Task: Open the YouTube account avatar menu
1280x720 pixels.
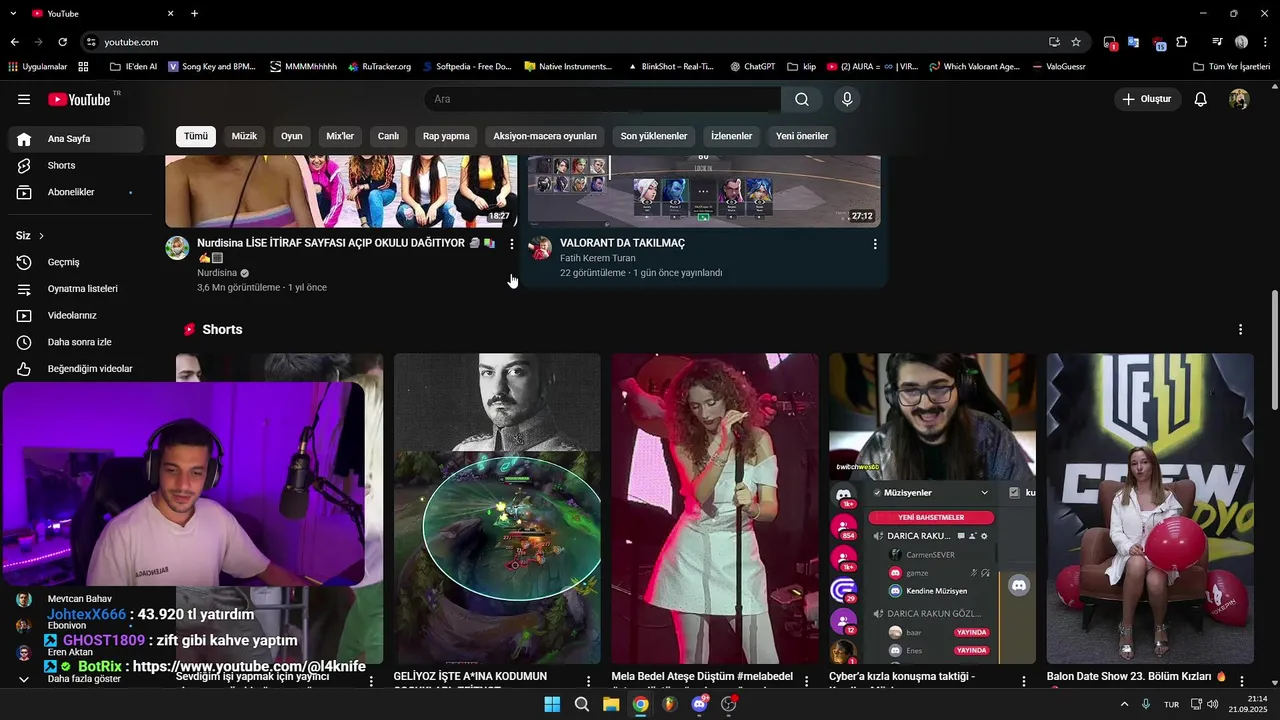Action: pyautogui.click(x=1239, y=99)
